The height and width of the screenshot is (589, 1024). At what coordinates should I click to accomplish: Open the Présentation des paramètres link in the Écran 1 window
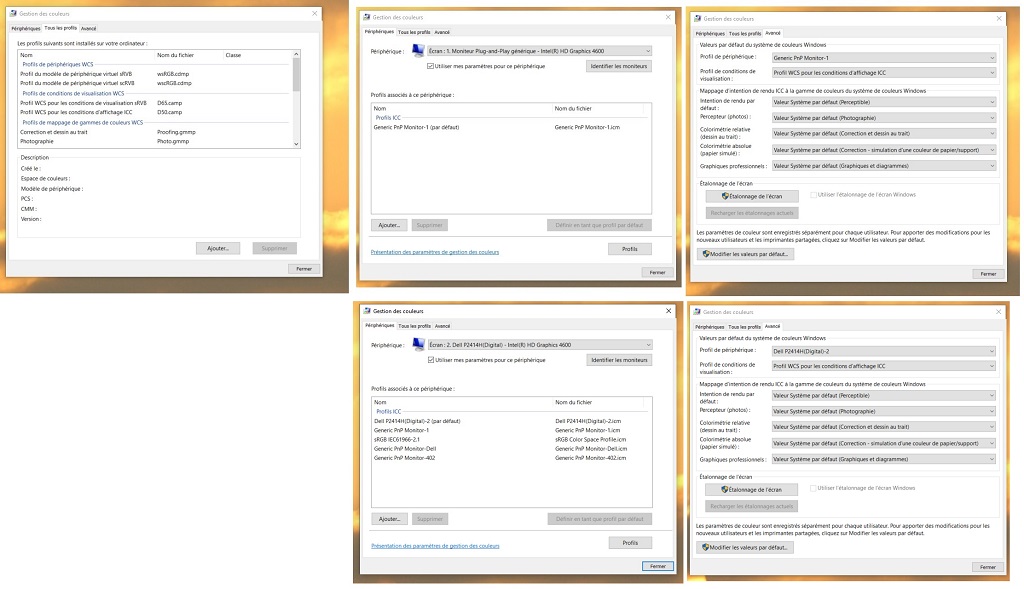[x=434, y=252]
